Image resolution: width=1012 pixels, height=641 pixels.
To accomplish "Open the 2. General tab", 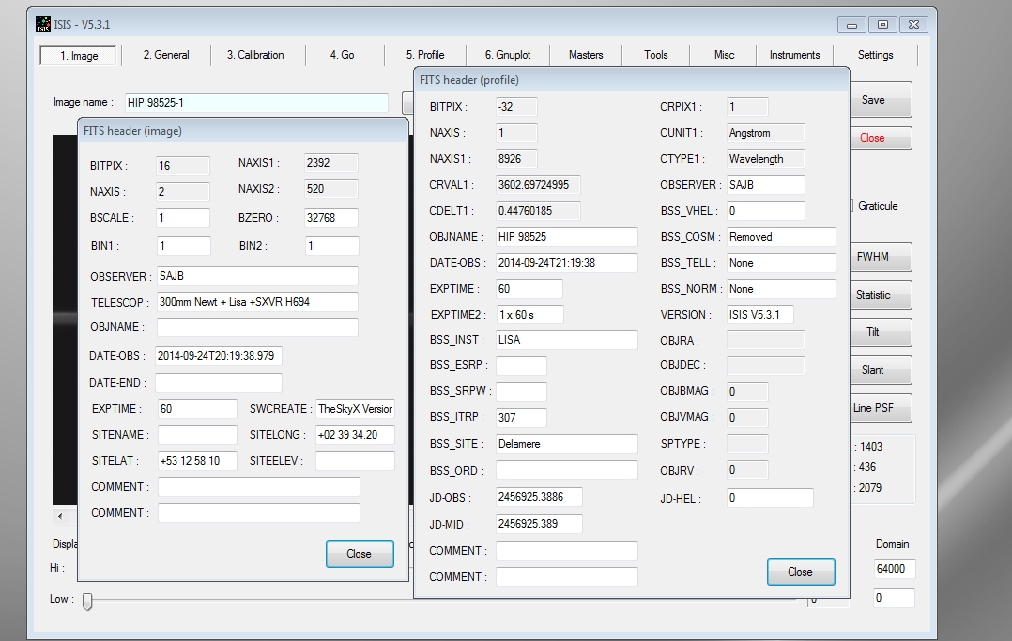I will (167, 55).
